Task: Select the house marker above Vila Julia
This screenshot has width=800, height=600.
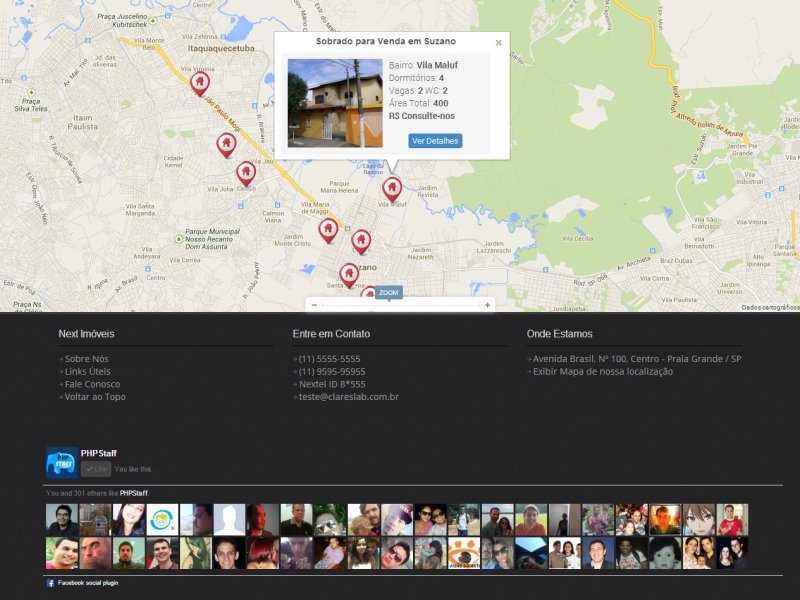Action: (x=246, y=173)
